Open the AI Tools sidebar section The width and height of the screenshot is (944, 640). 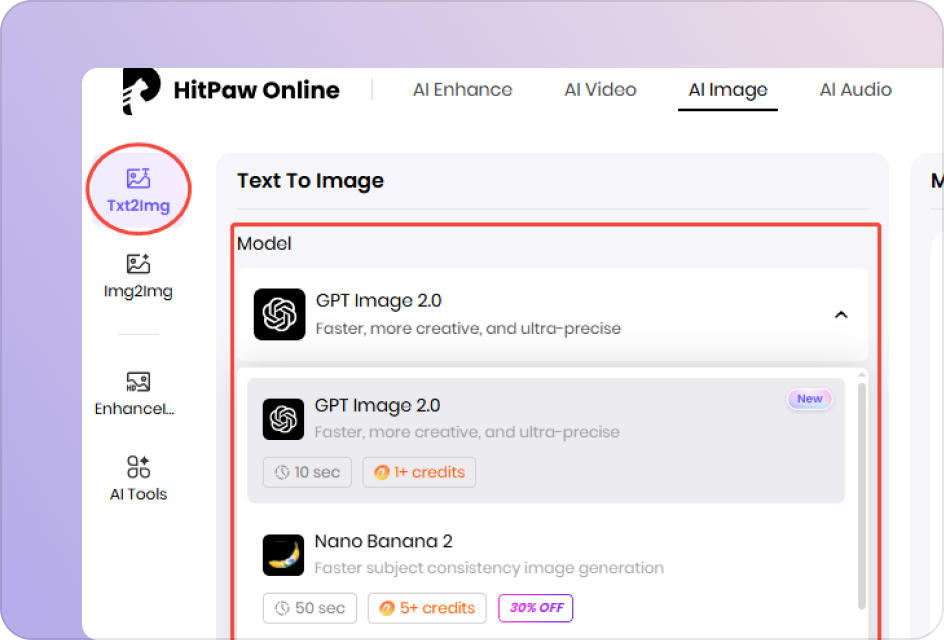[138, 479]
